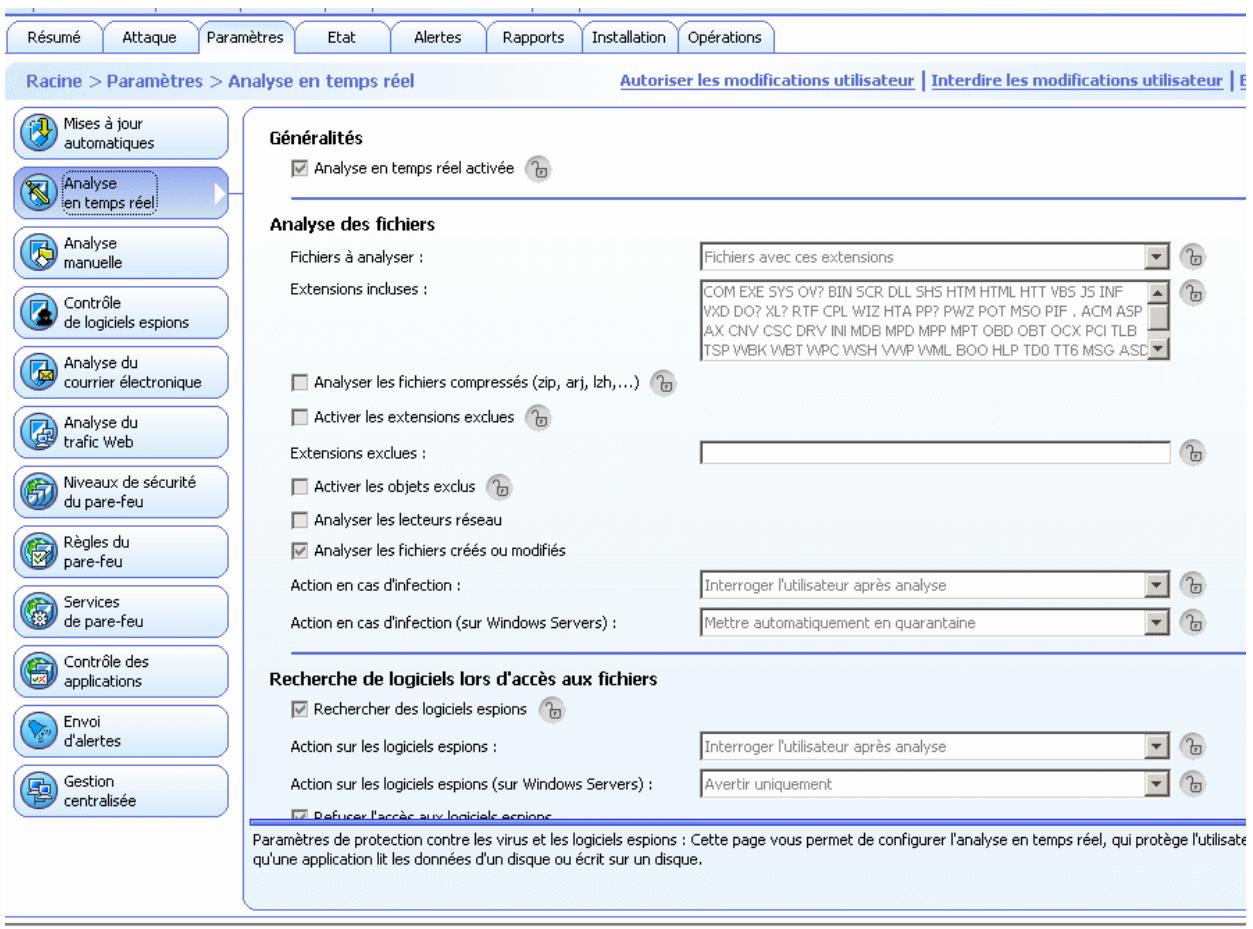Viewport: 1253px width, 929px height.
Task: Open Analyse manuelle sidebar icon
Action: pyautogui.click(x=39, y=254)
